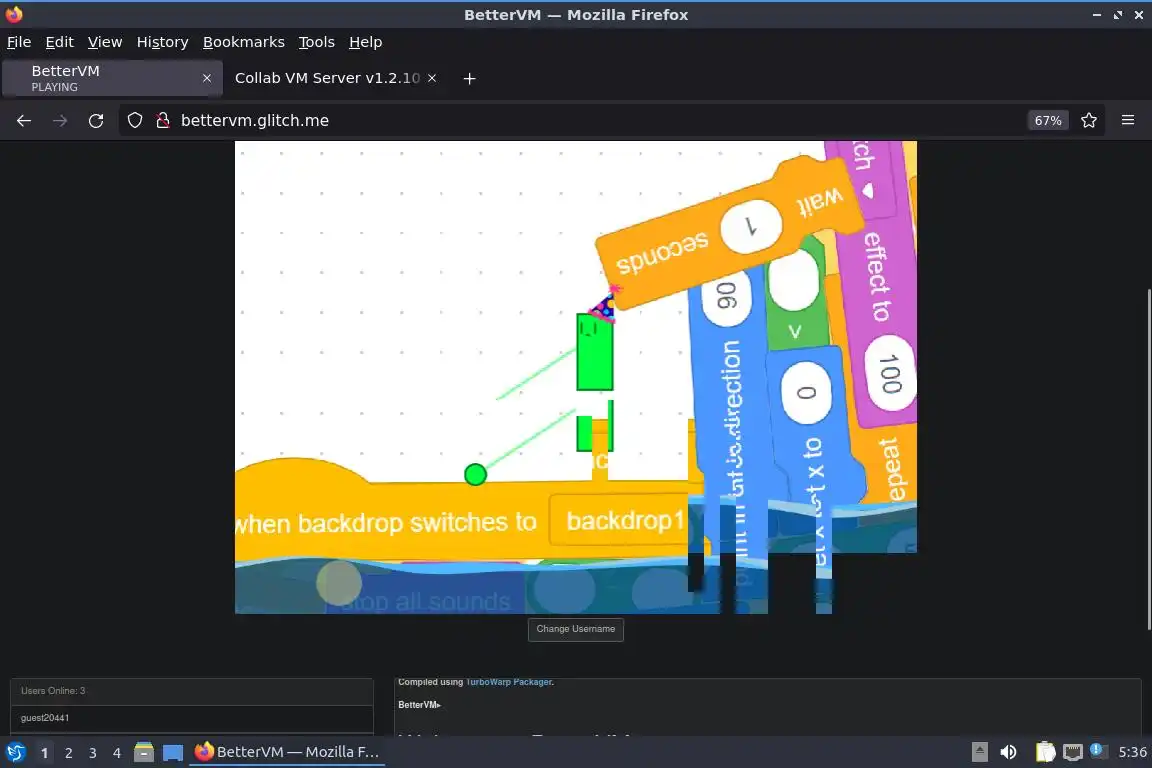Click the 100 value on effect block
This screenshot has width=1152, height=768.
click(890, 374)
